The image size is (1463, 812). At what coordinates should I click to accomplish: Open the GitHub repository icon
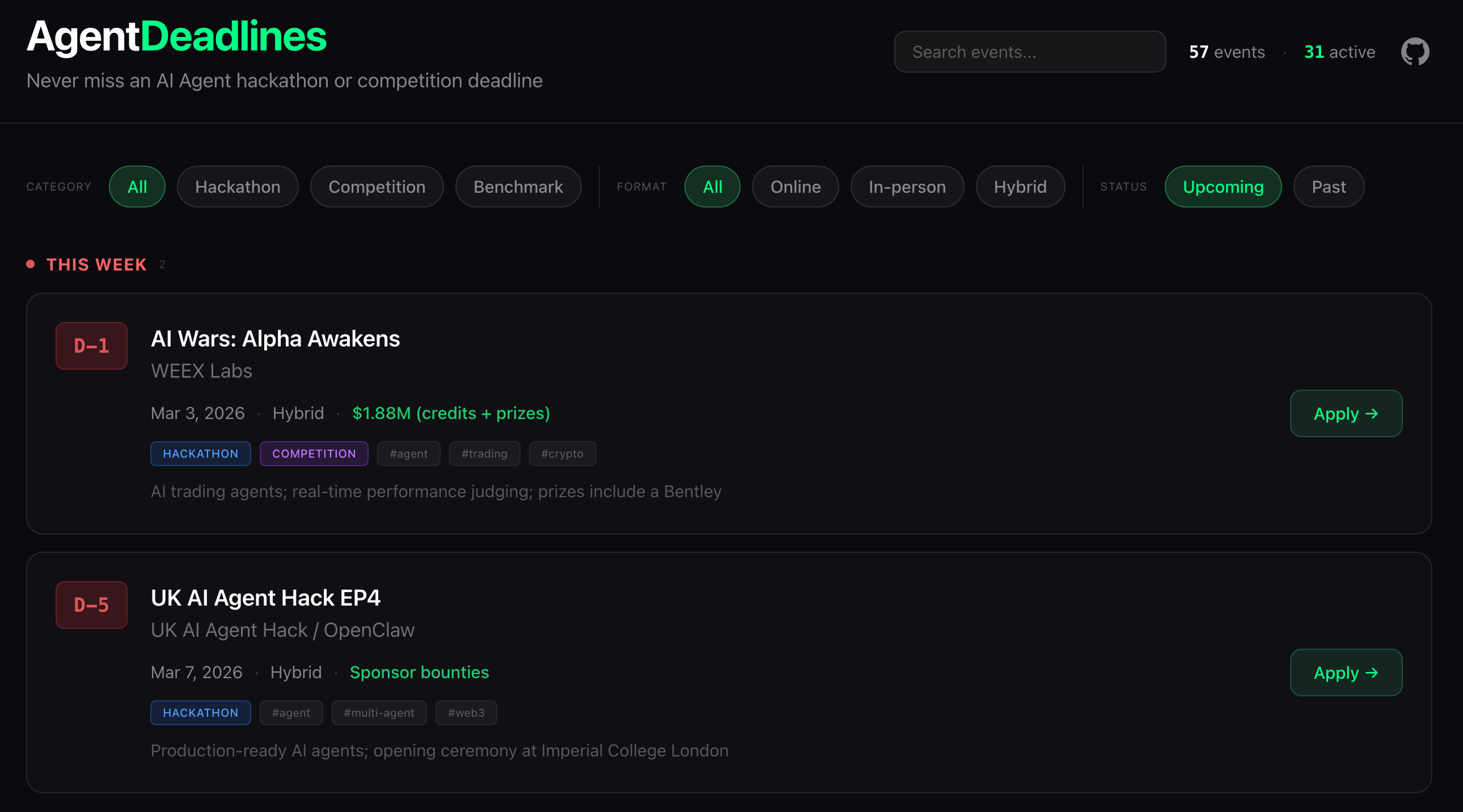(1414, 52)
